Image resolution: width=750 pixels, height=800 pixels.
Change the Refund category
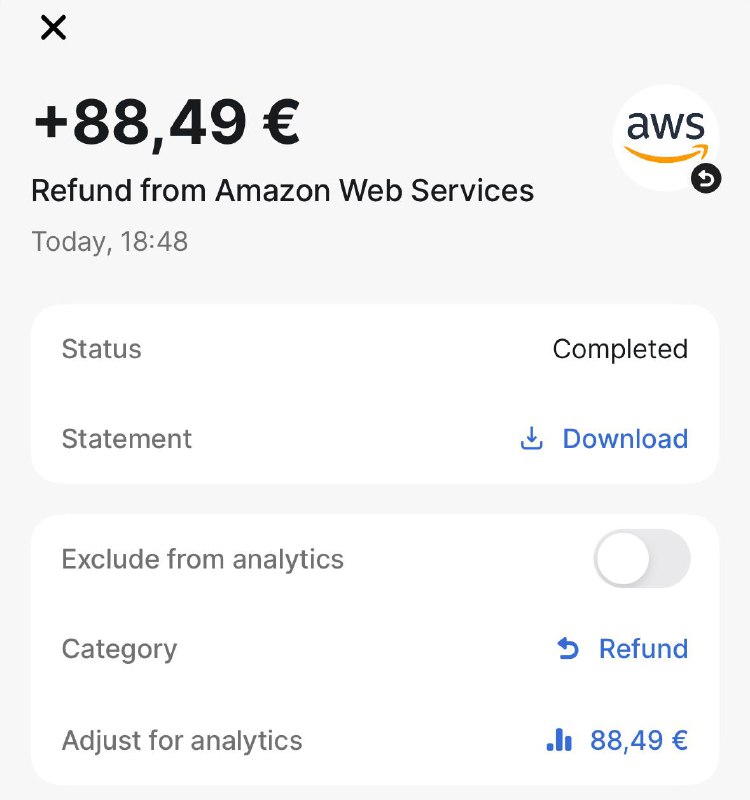(643, 648)
